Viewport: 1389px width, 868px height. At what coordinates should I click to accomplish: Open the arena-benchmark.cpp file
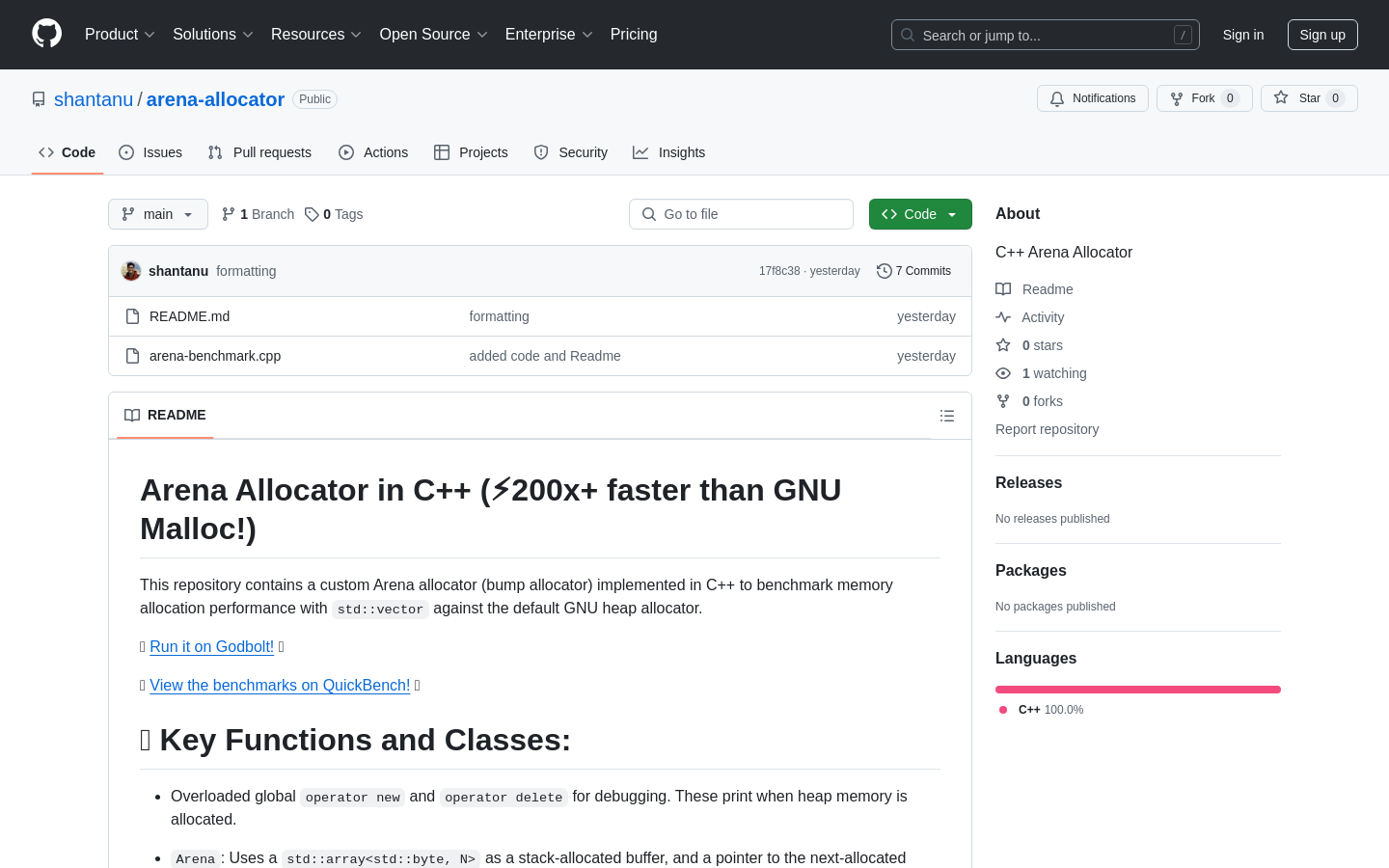pos(215,356)
